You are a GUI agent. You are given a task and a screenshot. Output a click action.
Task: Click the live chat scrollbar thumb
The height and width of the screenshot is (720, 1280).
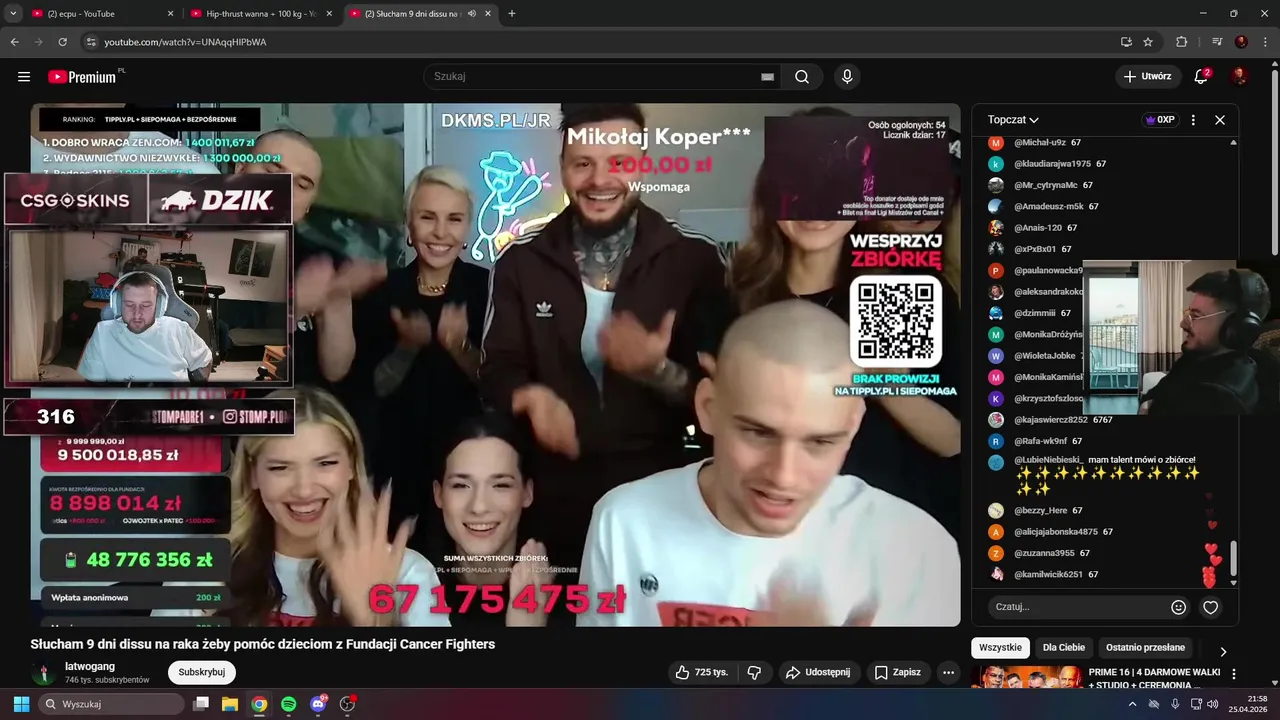pos(1234,559)
